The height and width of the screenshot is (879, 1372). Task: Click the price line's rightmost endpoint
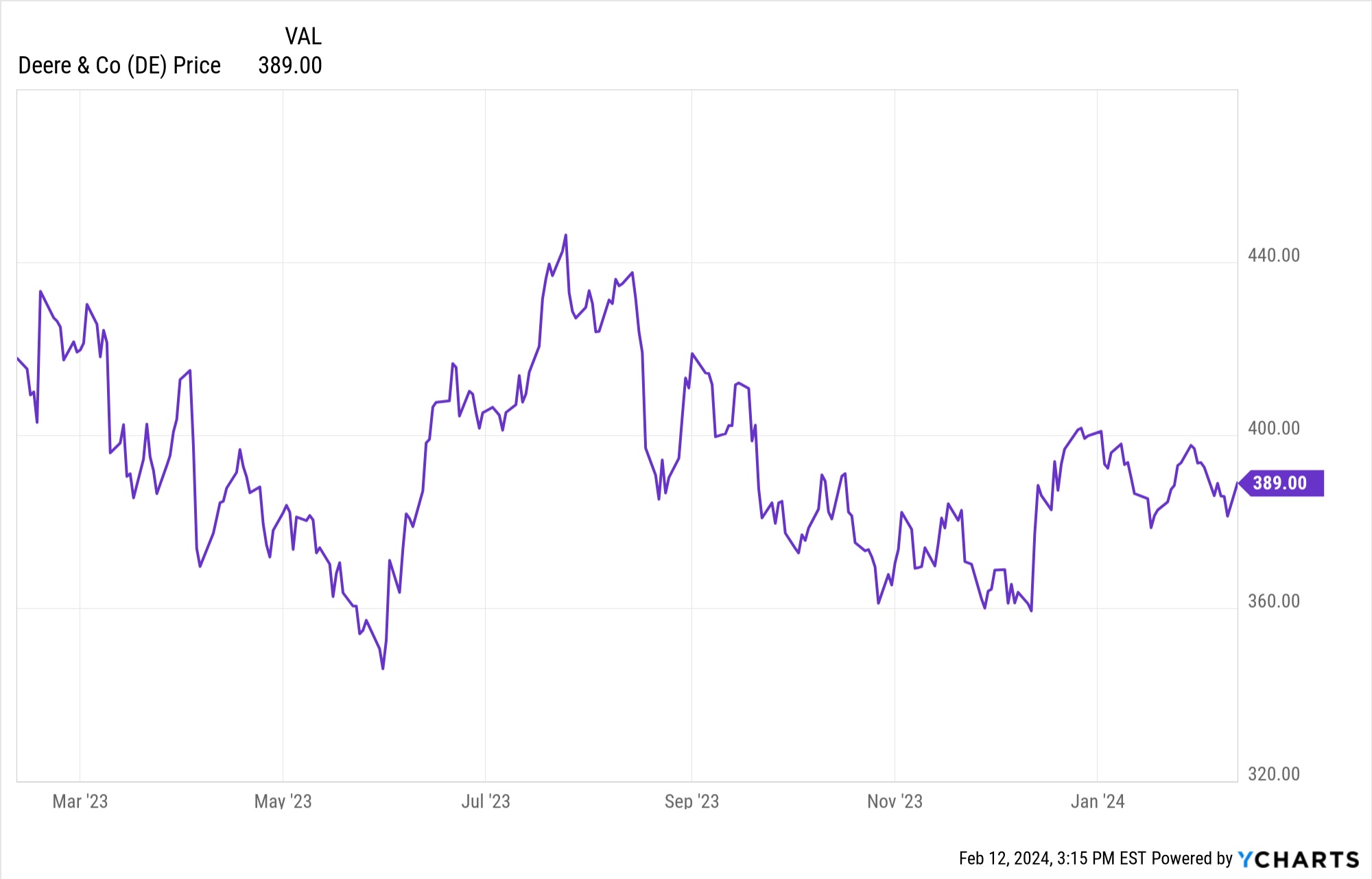point(1237,484)
